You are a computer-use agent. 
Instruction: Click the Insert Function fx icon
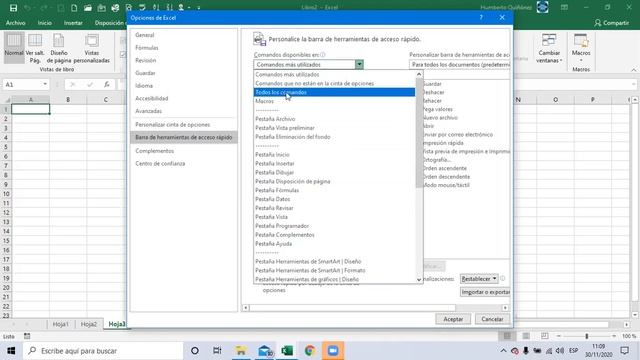(x=107, y=84)
